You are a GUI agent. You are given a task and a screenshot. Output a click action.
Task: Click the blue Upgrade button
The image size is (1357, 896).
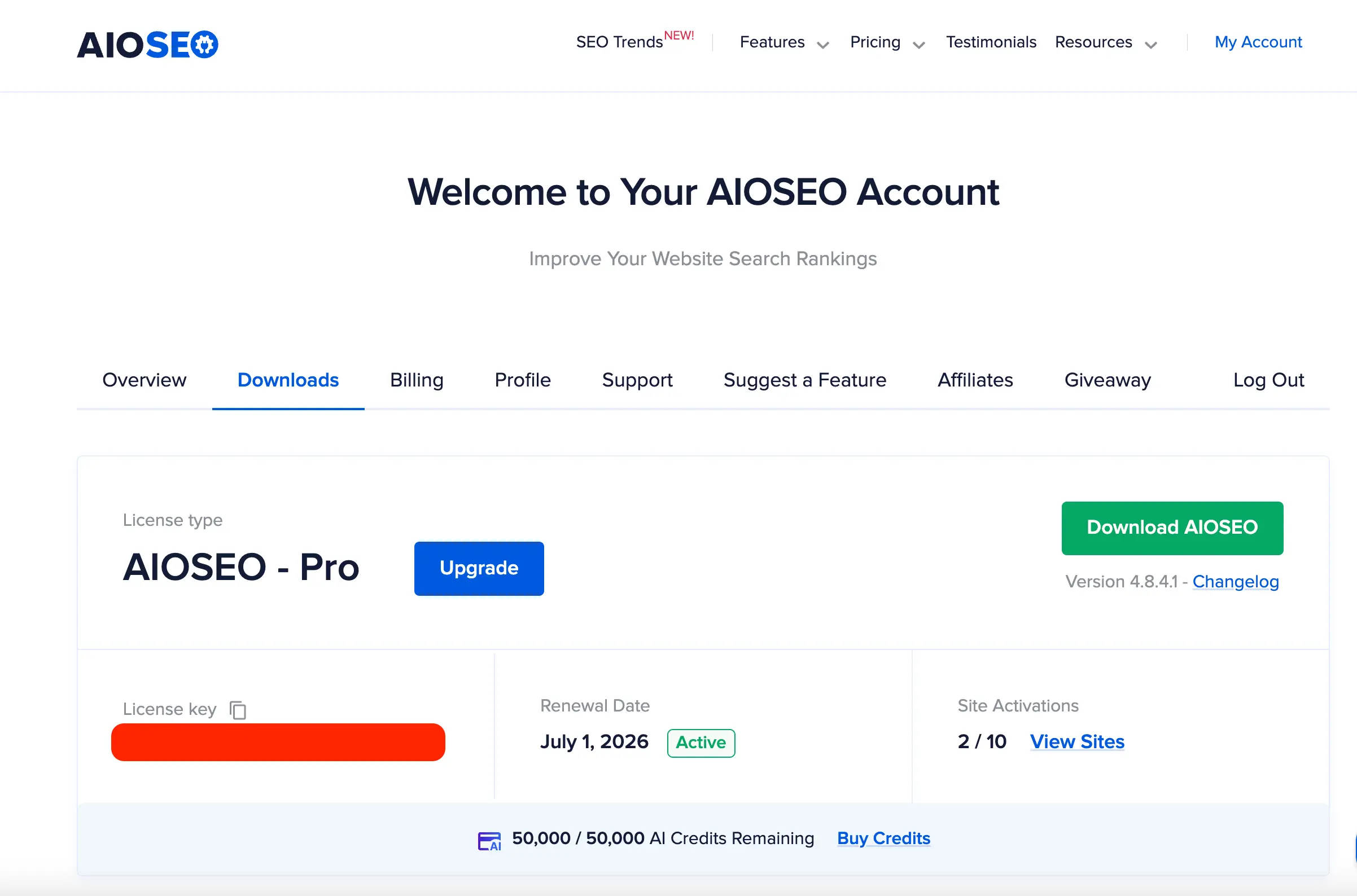479,569
